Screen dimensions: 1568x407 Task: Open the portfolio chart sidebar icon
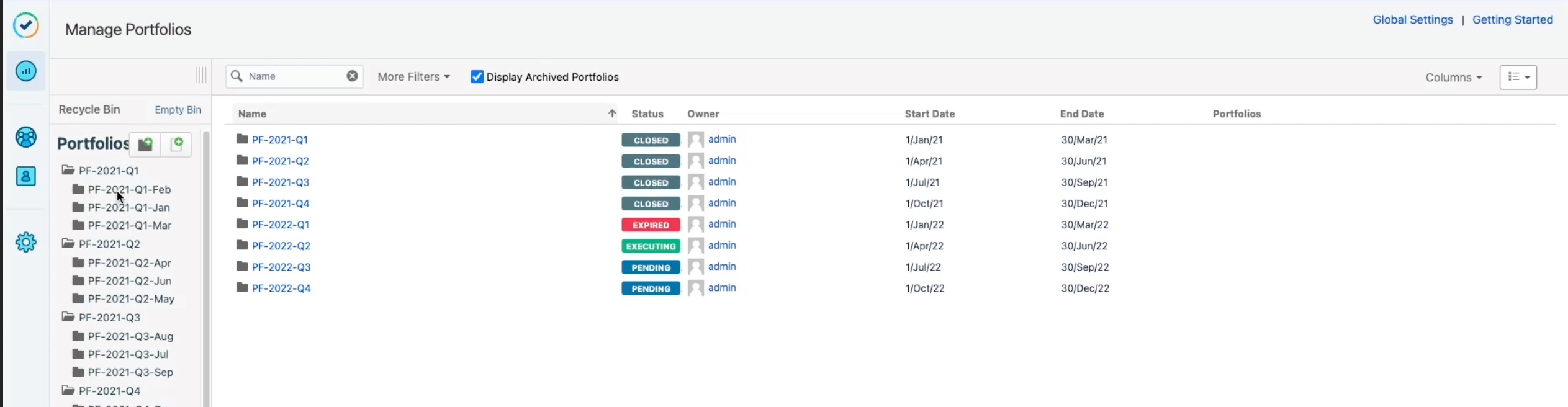pyautogui.click(x=25, y=71)
